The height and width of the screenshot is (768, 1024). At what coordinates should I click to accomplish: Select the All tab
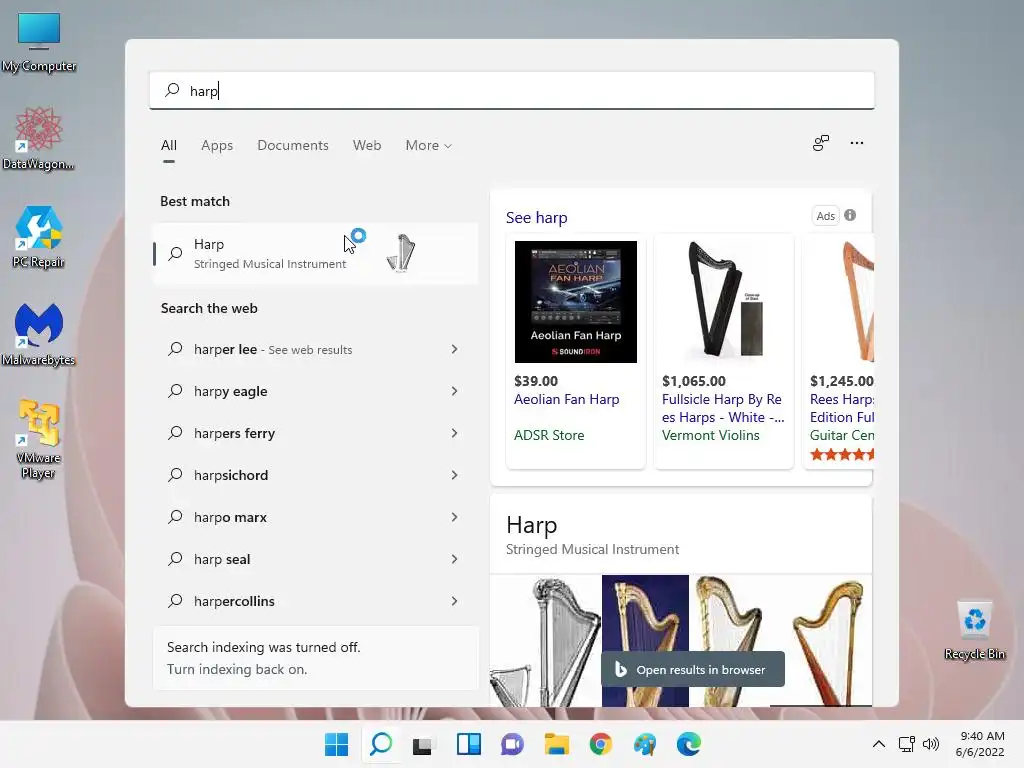tap(168, 145)
